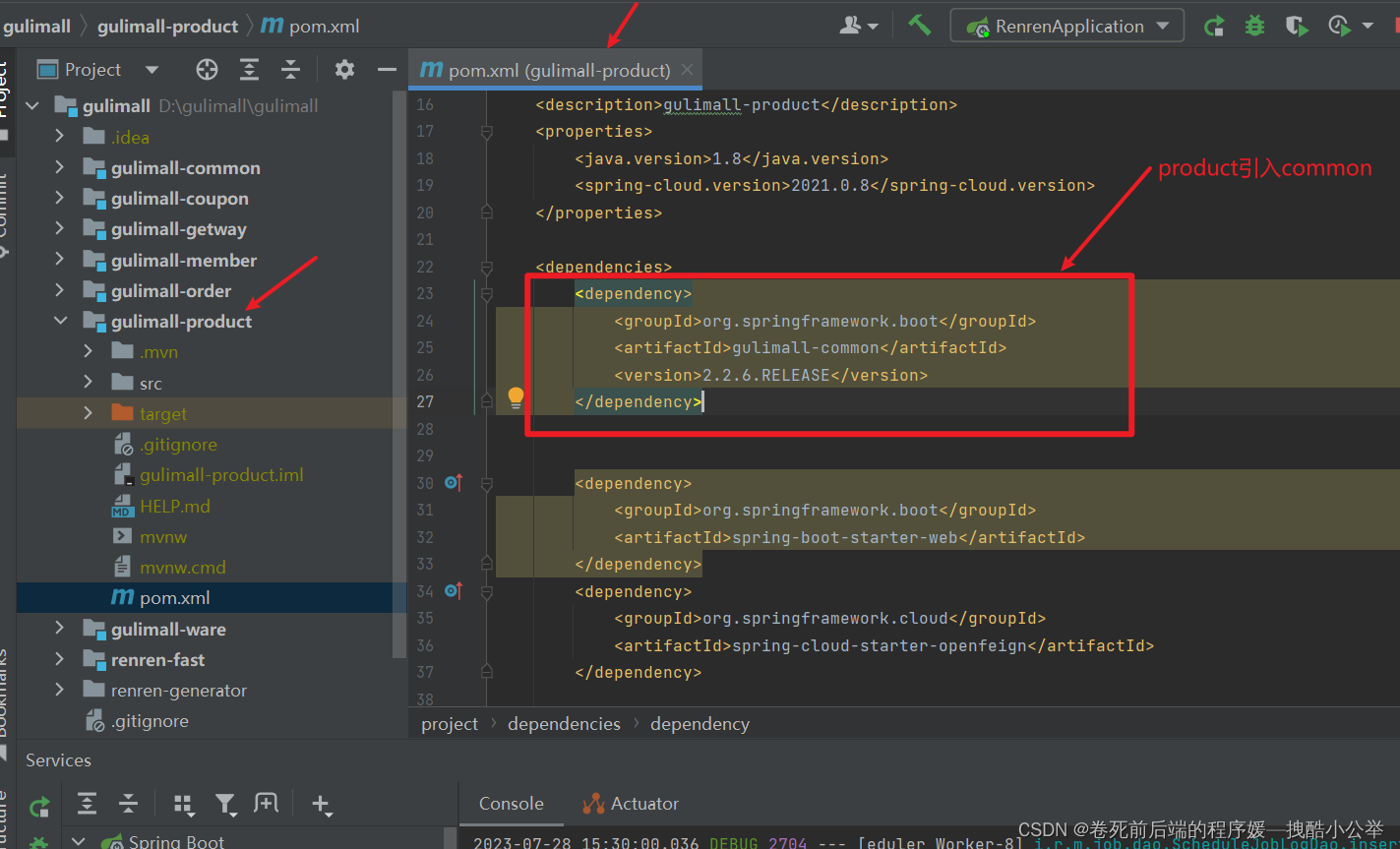Viewport: 1400px width, 849px height.
Task: Open the RenrenApplication run configuration dropdown
Action: pos(1066,26)
